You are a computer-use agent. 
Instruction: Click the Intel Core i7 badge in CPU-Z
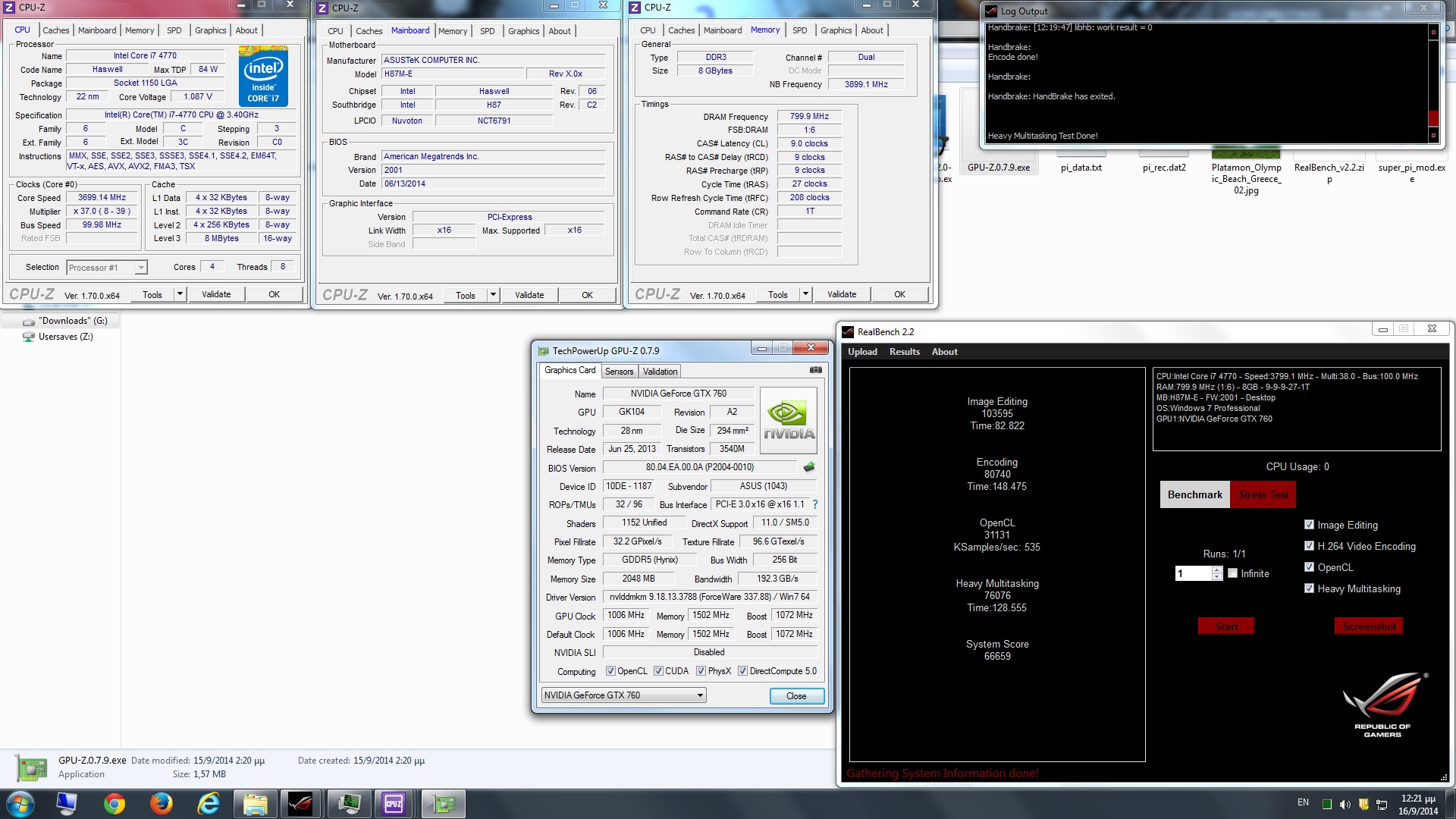263,76
